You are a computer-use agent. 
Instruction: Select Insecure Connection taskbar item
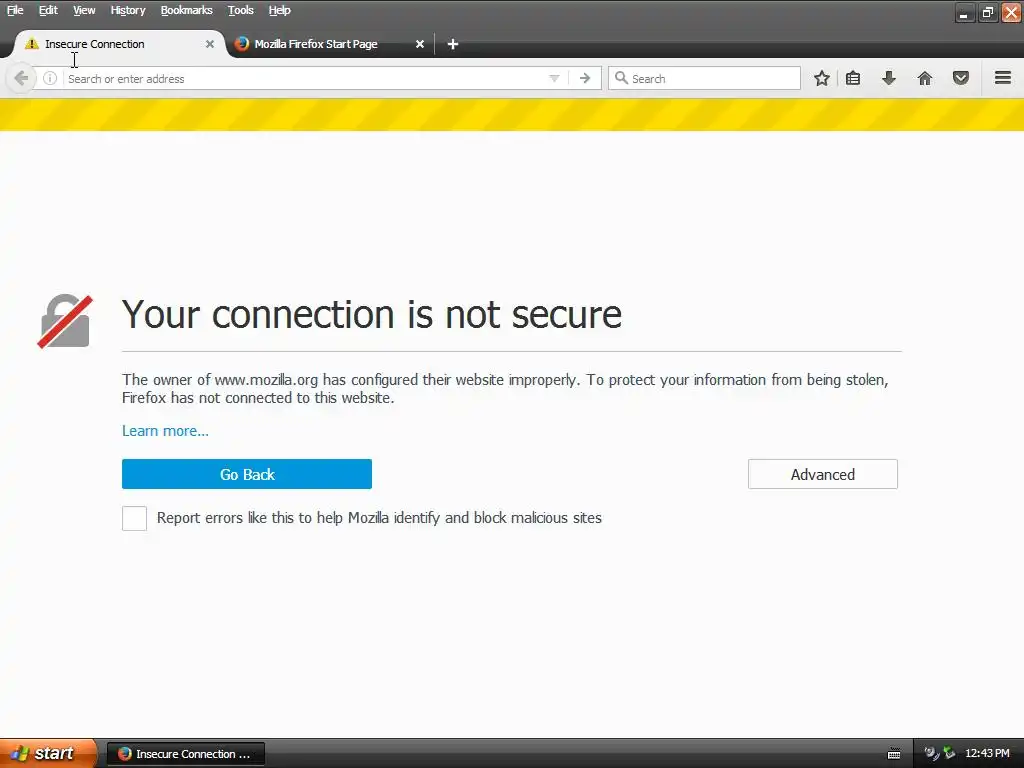point(185,754)
